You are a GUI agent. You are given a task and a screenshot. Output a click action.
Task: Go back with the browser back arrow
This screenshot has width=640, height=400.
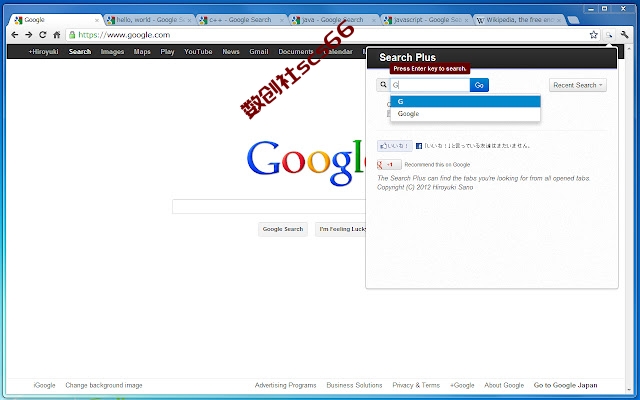pos(15,35)
